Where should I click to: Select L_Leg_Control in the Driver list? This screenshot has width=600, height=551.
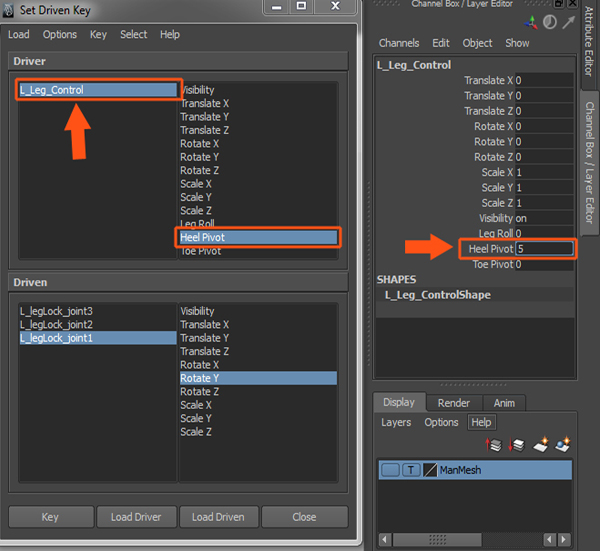[x=98, y=90]
